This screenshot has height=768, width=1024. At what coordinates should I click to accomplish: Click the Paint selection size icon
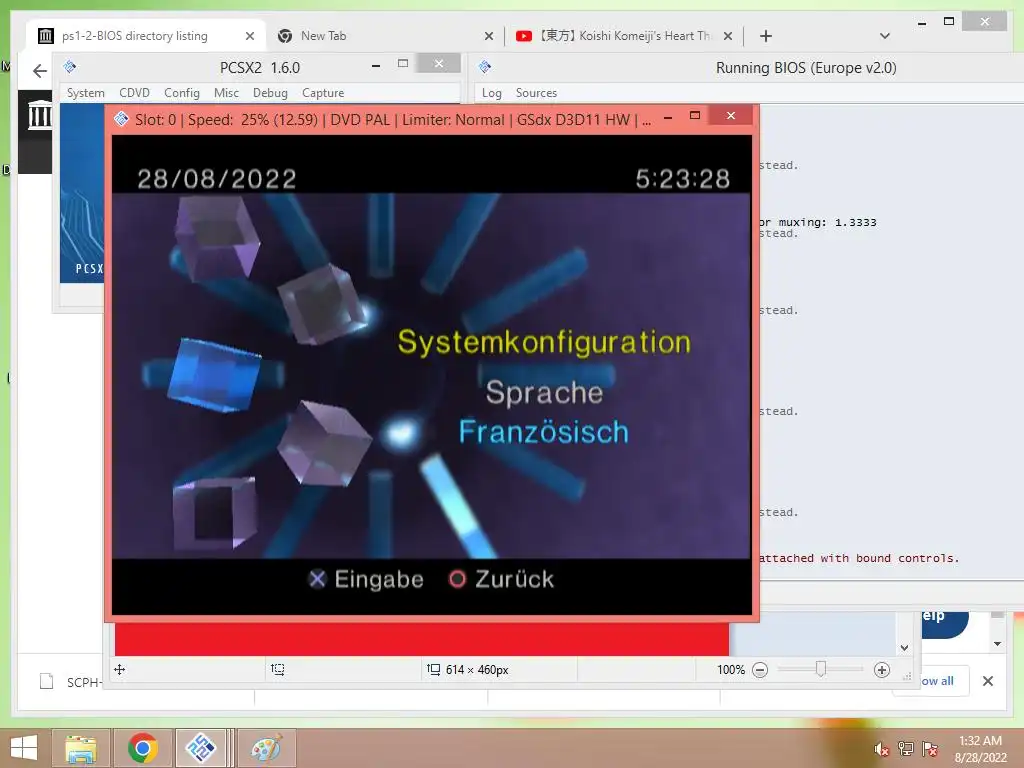[278, 669]
